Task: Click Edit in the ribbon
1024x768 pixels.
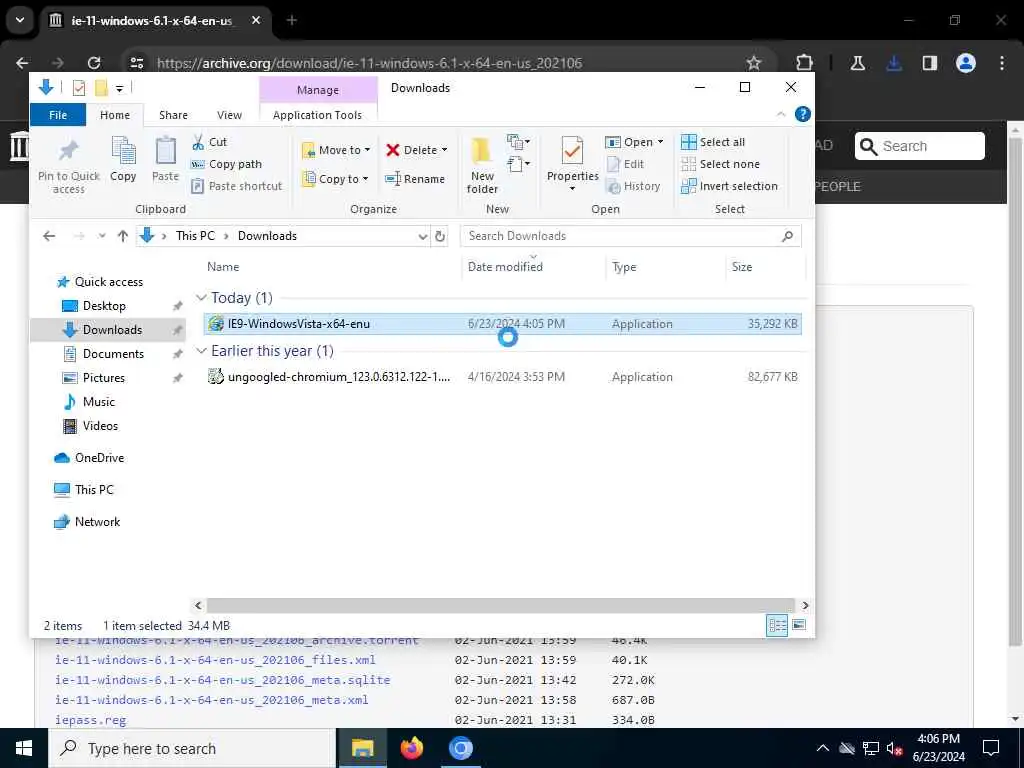Action: click(x=625, y=164)
